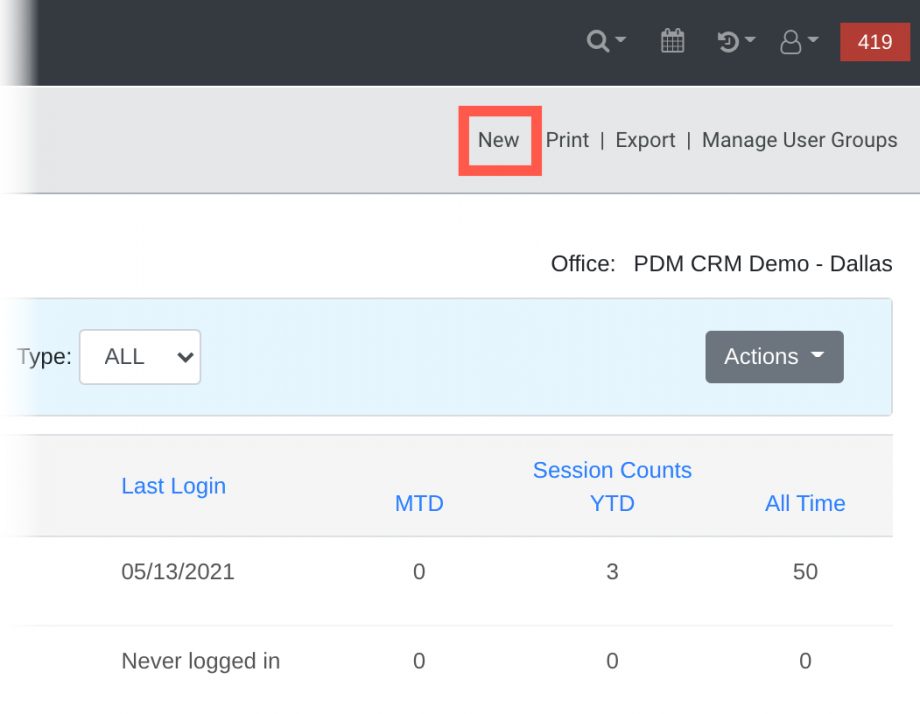Click the Export link

click(645, 140)
